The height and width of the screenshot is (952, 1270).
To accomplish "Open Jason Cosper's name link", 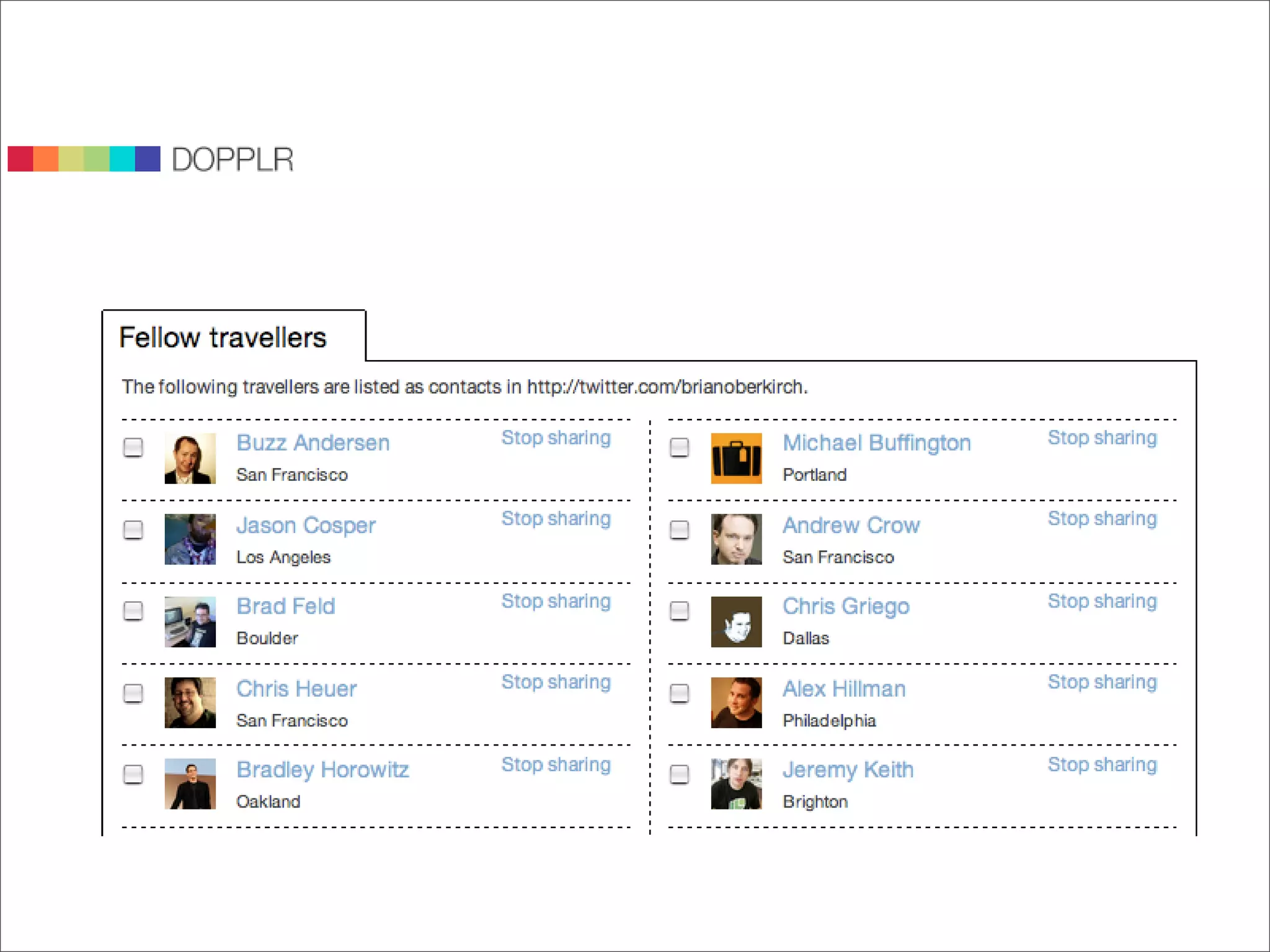I will [x=306, y=526].
